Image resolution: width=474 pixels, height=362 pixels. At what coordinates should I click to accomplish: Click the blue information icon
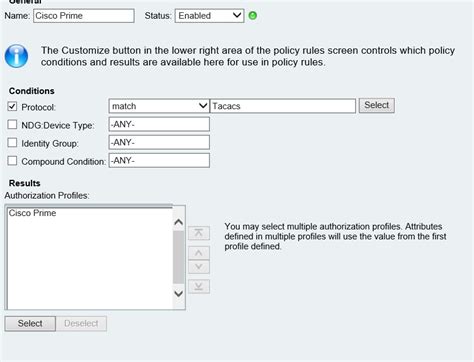[16, 56]
